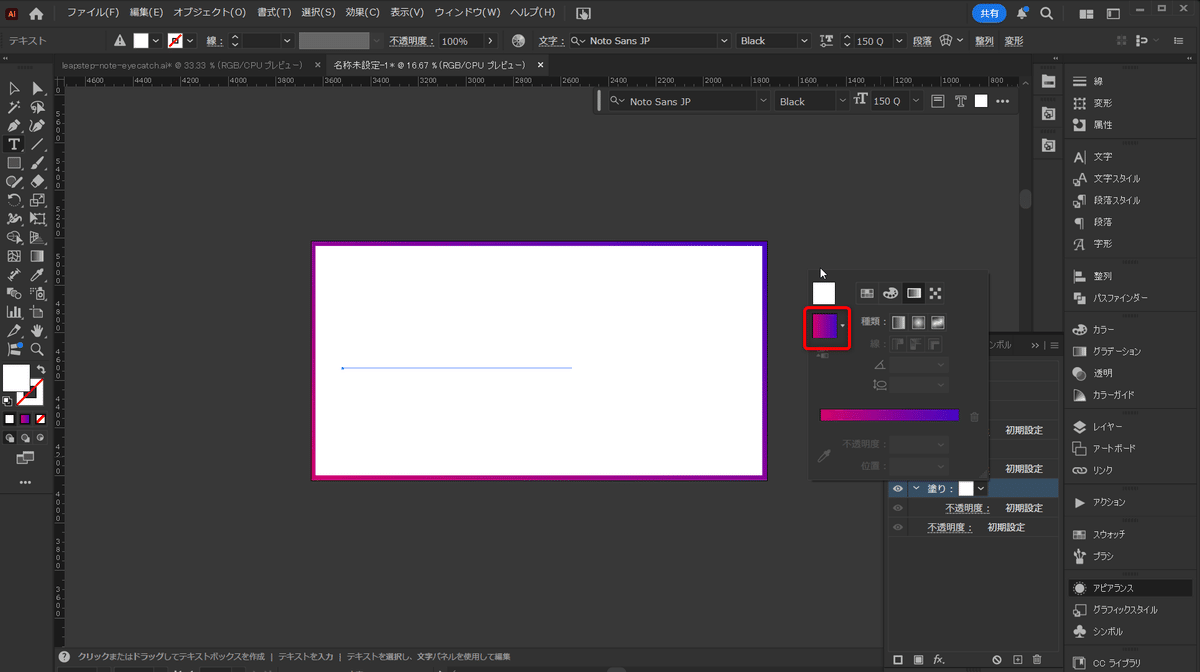Select the Line Segment tool
This screenshot has width=1200, height=672.
click(37, 145)
